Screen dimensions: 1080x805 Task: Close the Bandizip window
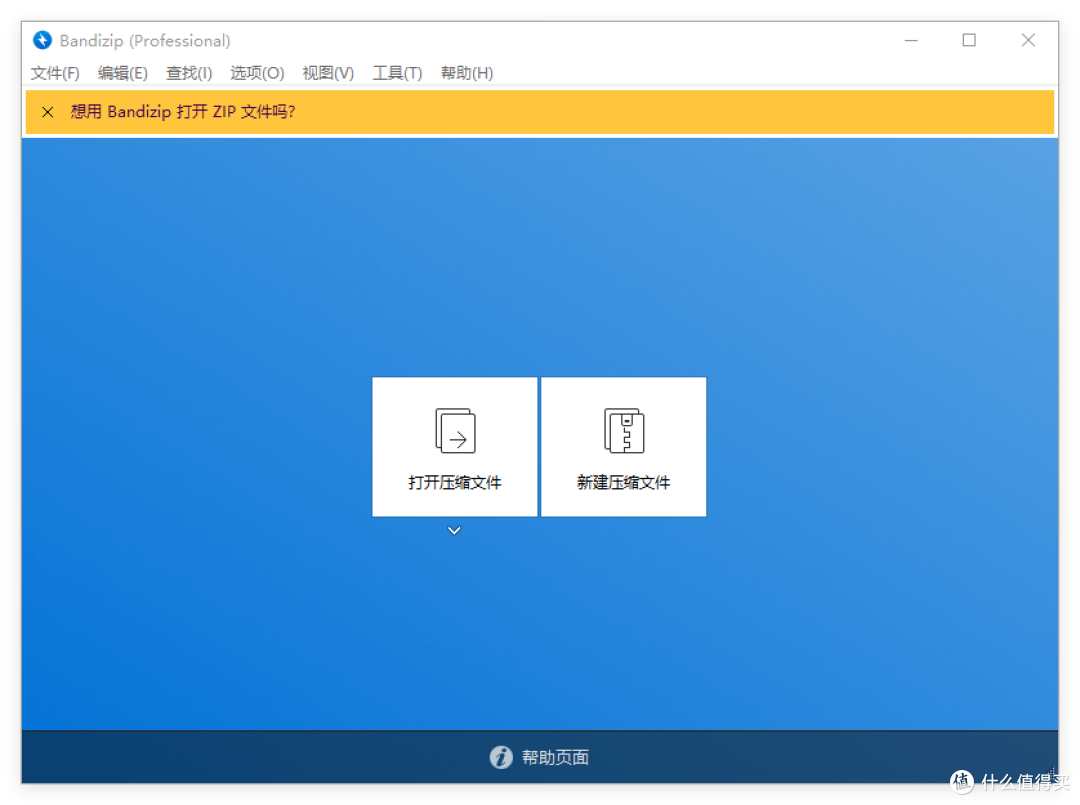1028,41
